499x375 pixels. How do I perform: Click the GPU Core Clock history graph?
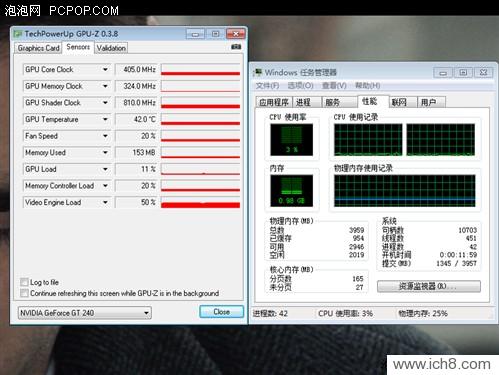200,69
